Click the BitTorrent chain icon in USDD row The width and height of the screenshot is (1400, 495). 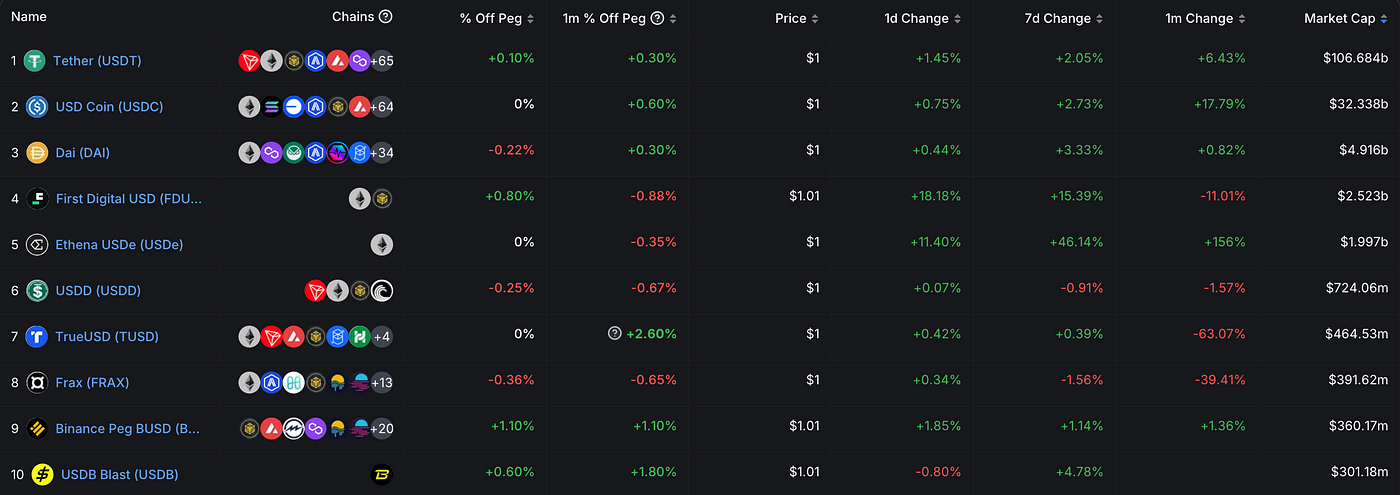(x=381, y=291)
